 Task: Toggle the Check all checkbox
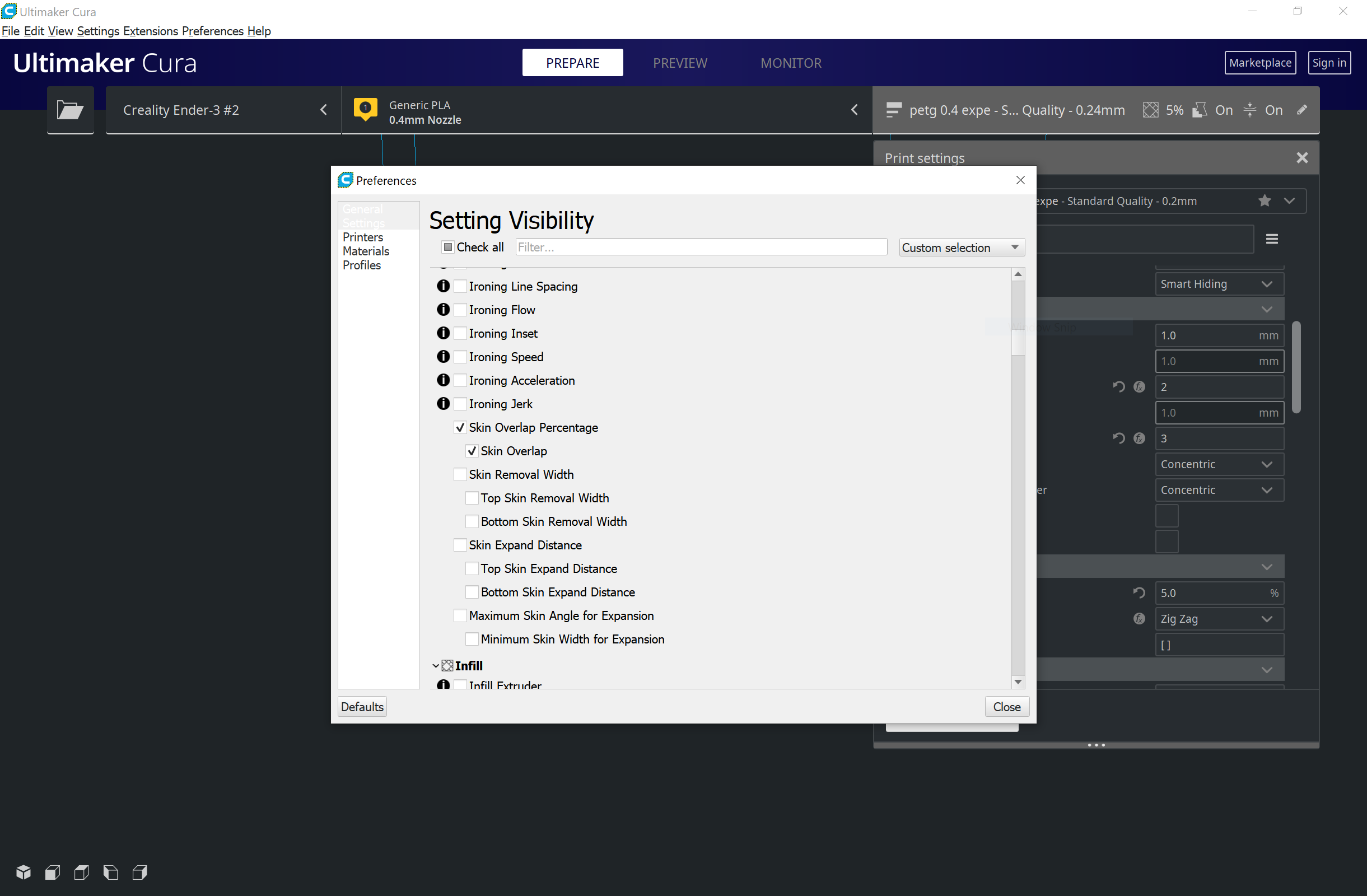(448, 247)
